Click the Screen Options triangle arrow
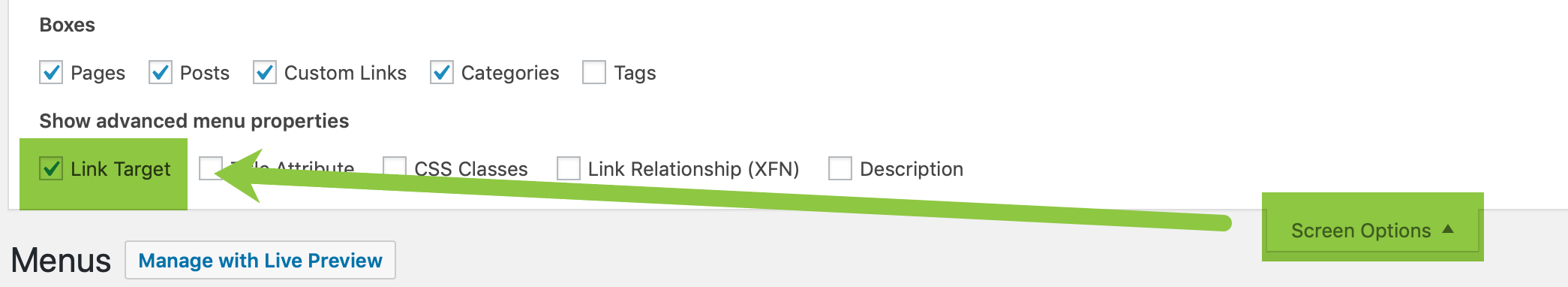The width and height of the screenshot is (1568, 287). (x=1448, y=229)
